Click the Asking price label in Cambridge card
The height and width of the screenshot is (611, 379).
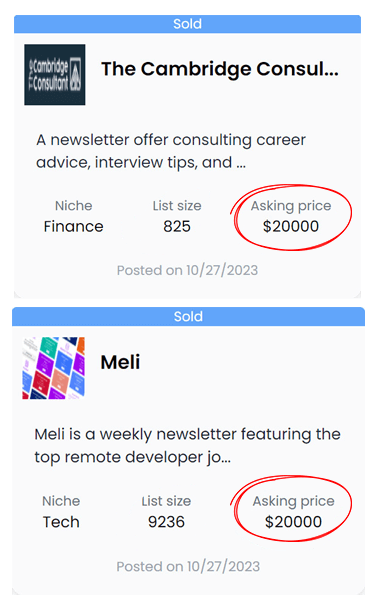tap(291, 206)
